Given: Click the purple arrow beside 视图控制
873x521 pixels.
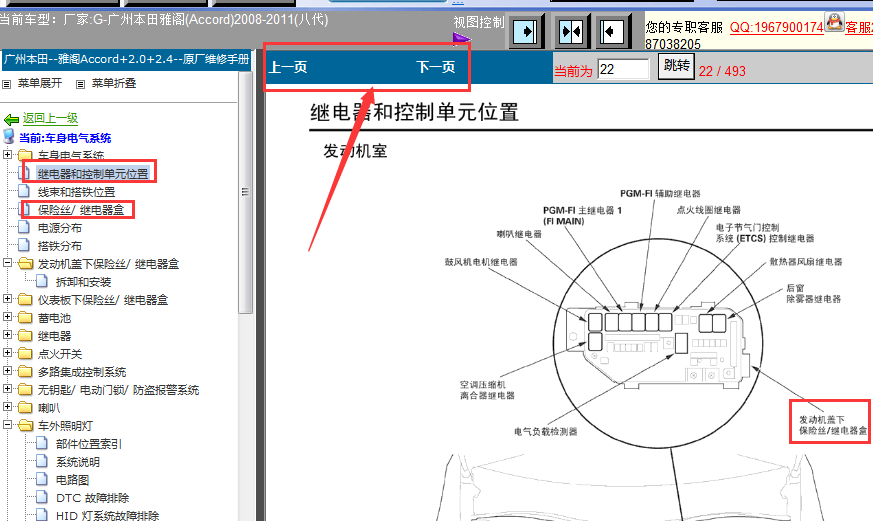Looking at the screenshot, I should pyautogui.click(x=461, y=38).
